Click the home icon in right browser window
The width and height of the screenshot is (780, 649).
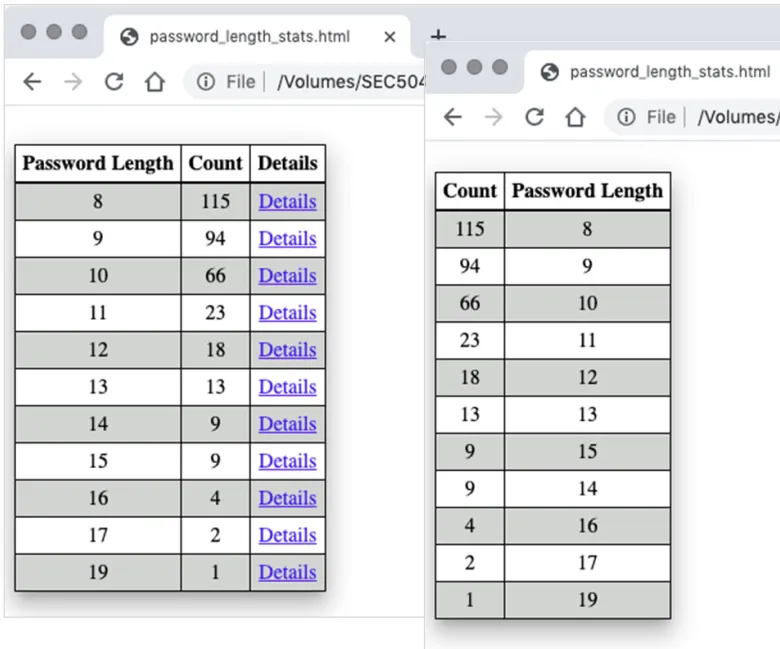[575, 117]
